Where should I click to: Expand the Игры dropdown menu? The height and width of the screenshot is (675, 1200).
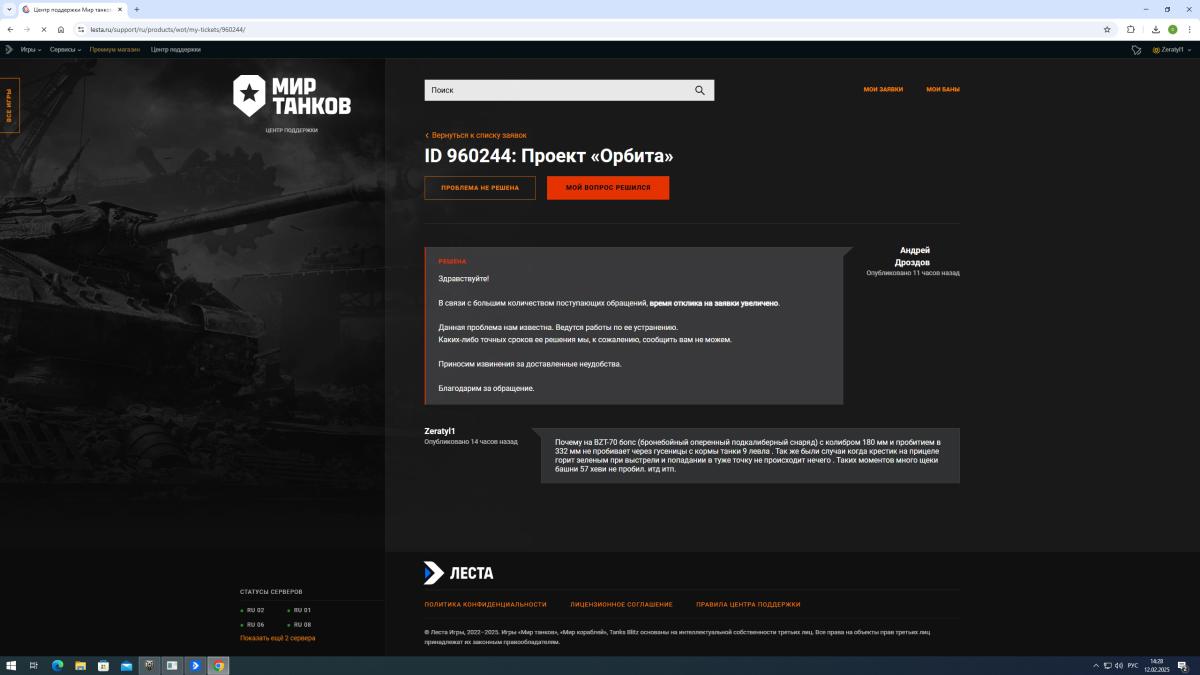point(31,49)
